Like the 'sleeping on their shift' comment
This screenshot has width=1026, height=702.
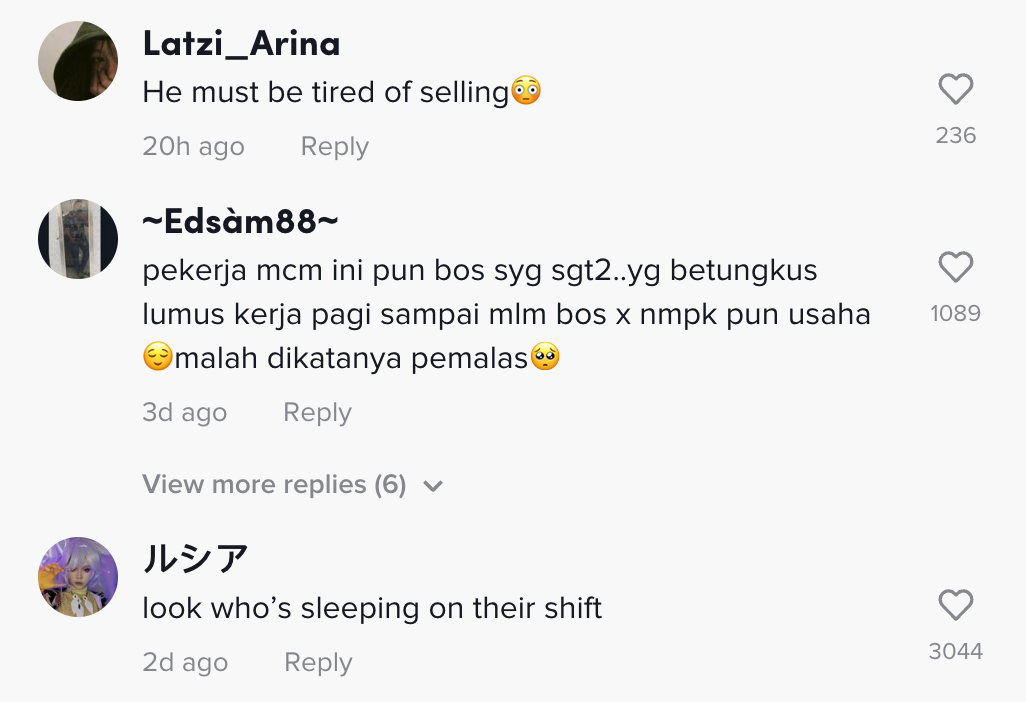coord(956,606)
